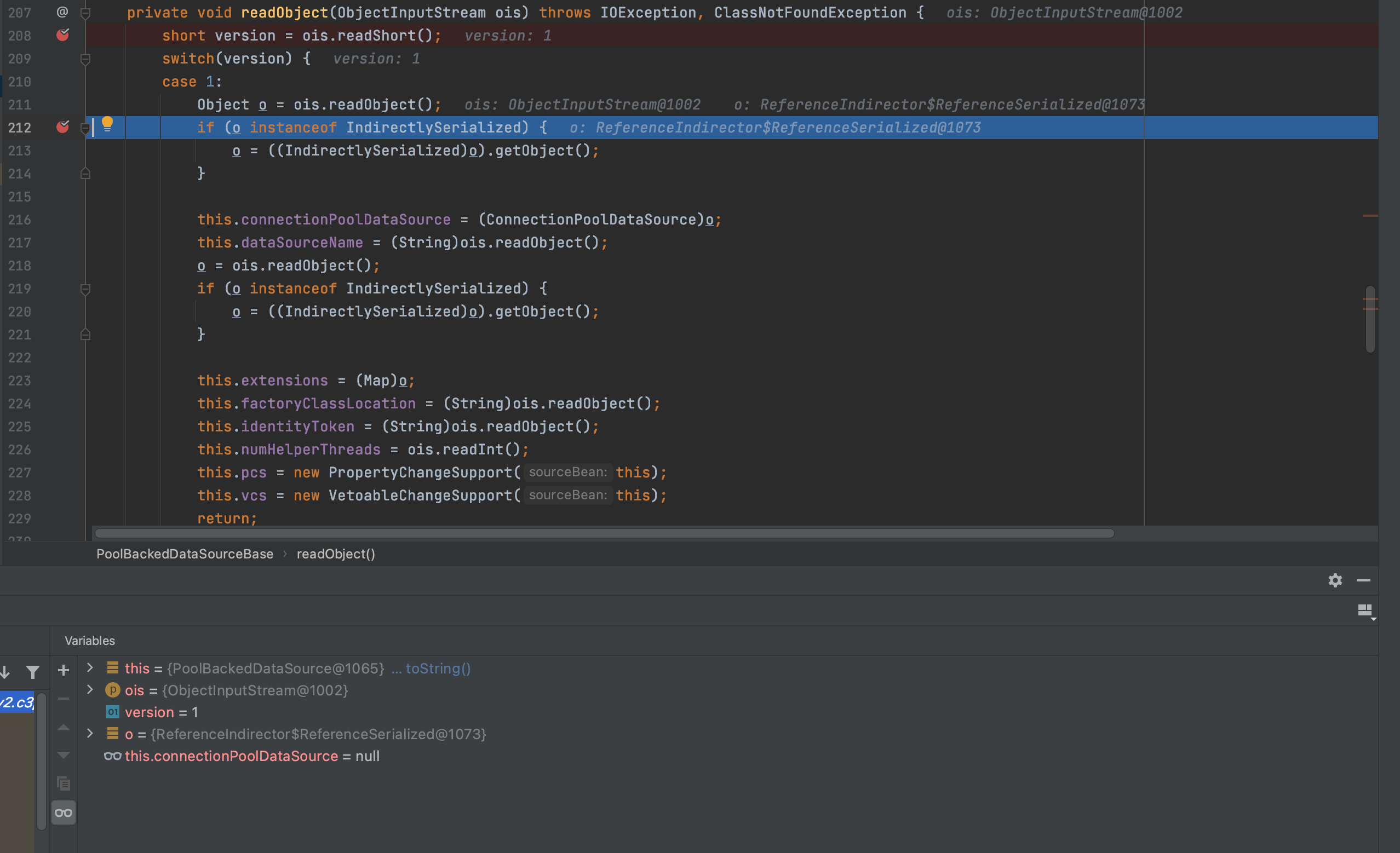Click the duplicate watch copy icon

(x=64, y=783)
